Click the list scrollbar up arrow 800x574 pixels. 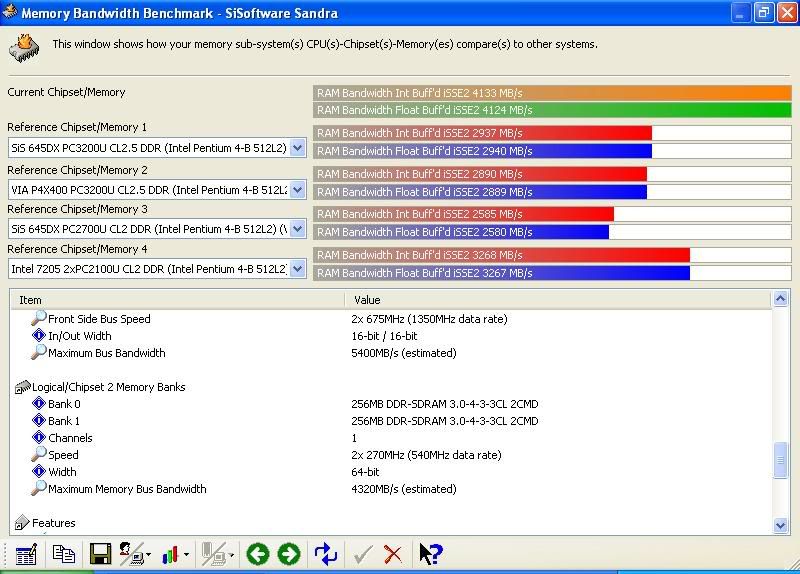coord(781,299)
